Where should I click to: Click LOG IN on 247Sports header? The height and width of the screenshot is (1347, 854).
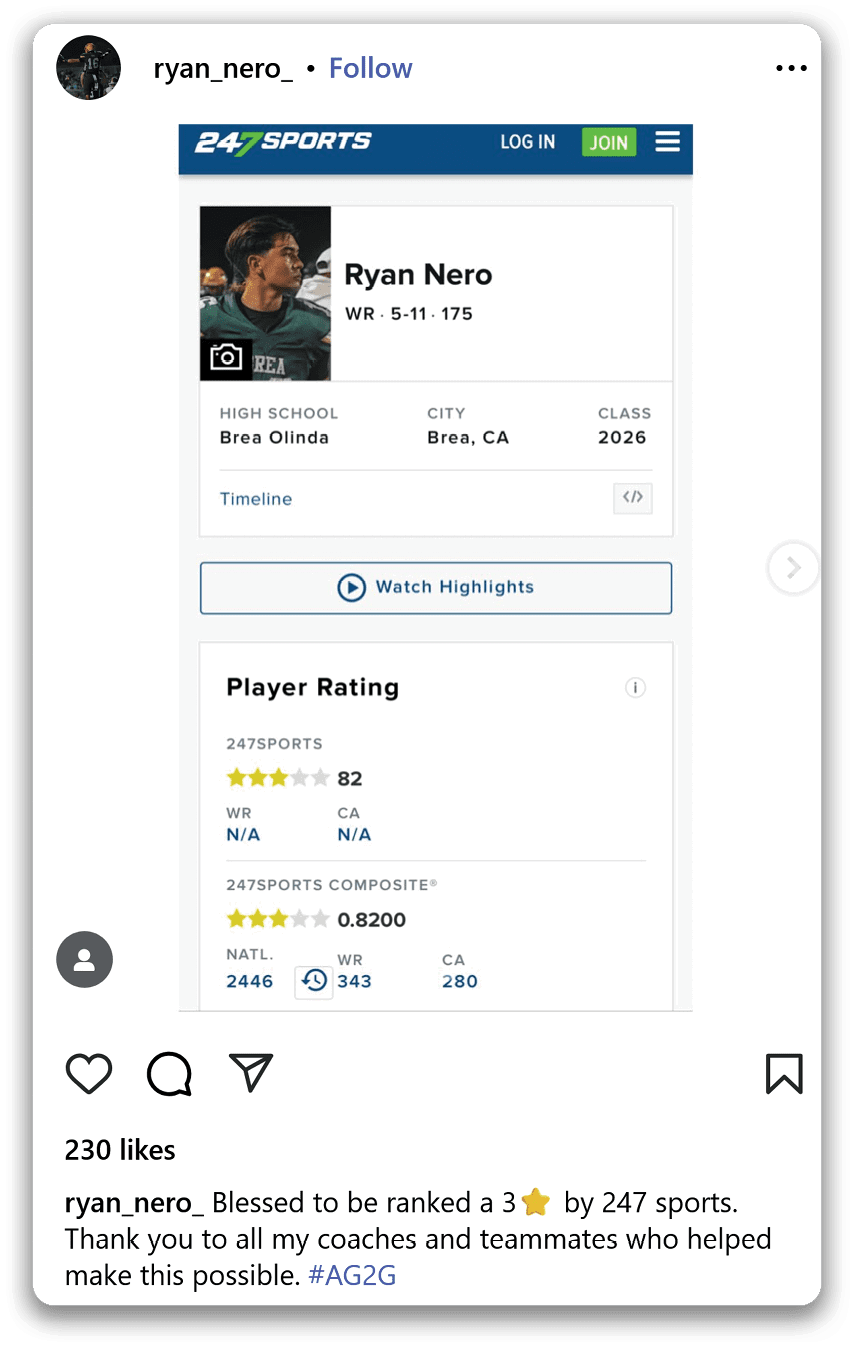click(527, 142)
